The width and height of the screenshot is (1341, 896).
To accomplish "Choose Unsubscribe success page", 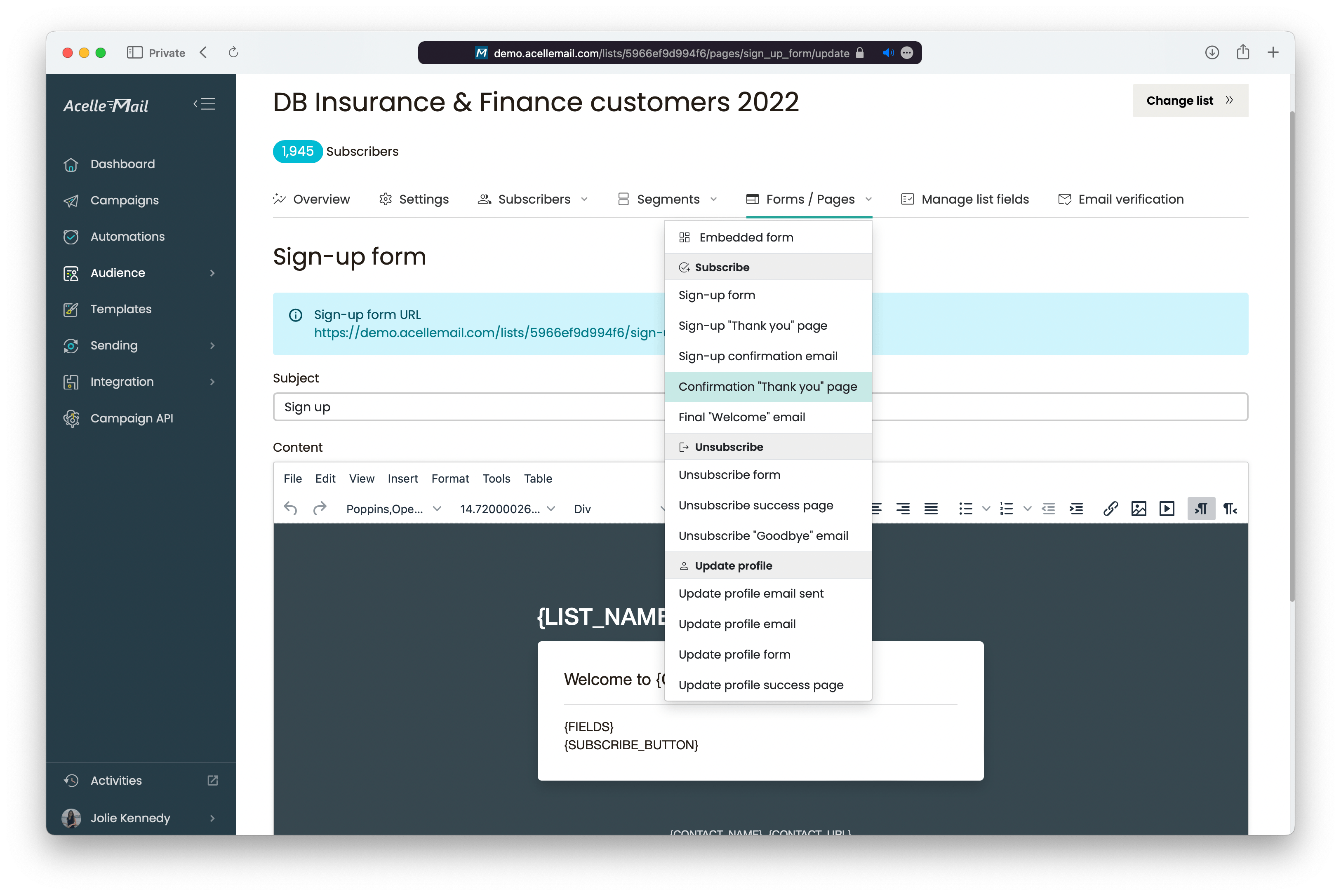I will point(768,506).
